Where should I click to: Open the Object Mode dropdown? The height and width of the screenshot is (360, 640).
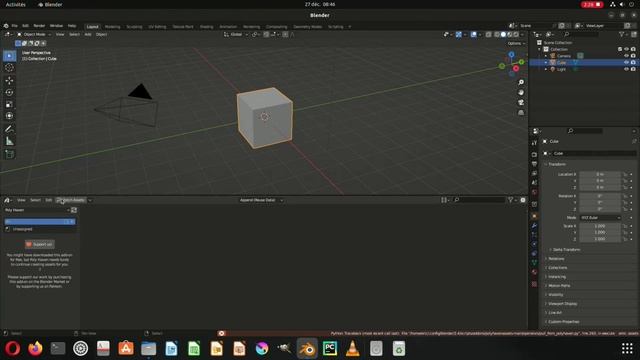pos(34,34)
